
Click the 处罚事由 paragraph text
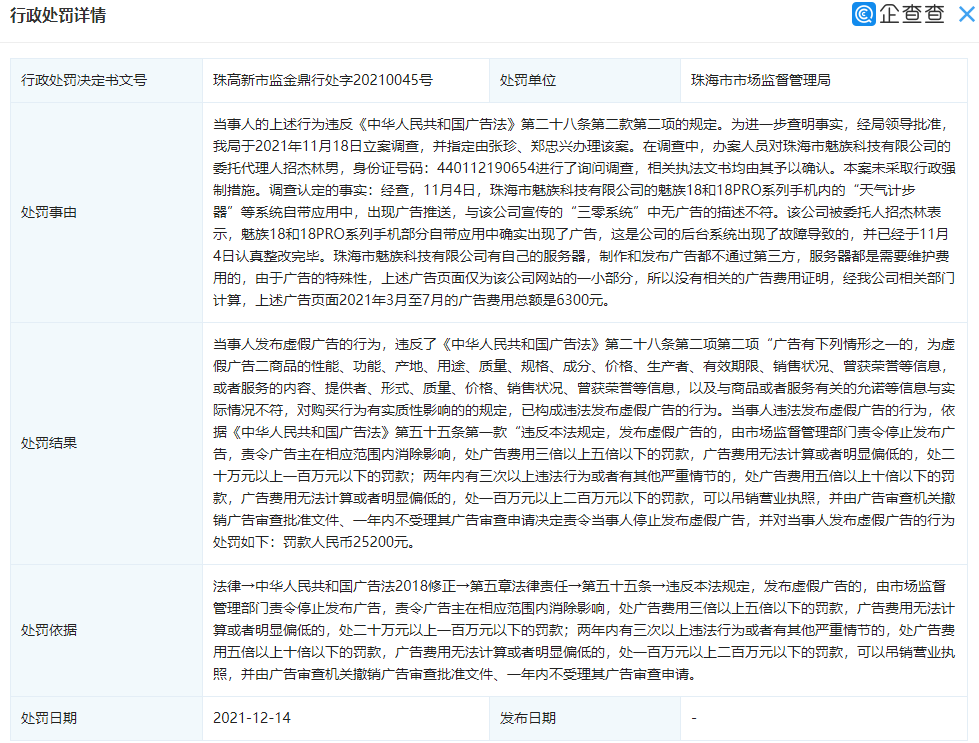coord(584,212)
